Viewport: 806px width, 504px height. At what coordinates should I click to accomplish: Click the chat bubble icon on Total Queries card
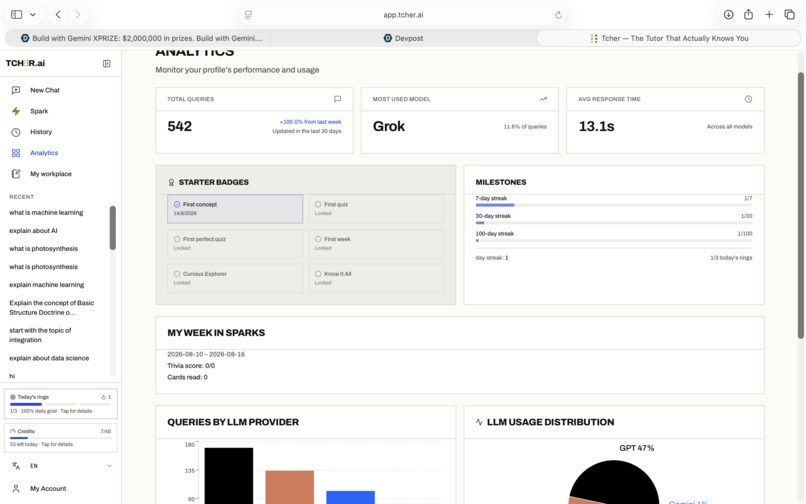click(337, 99)
